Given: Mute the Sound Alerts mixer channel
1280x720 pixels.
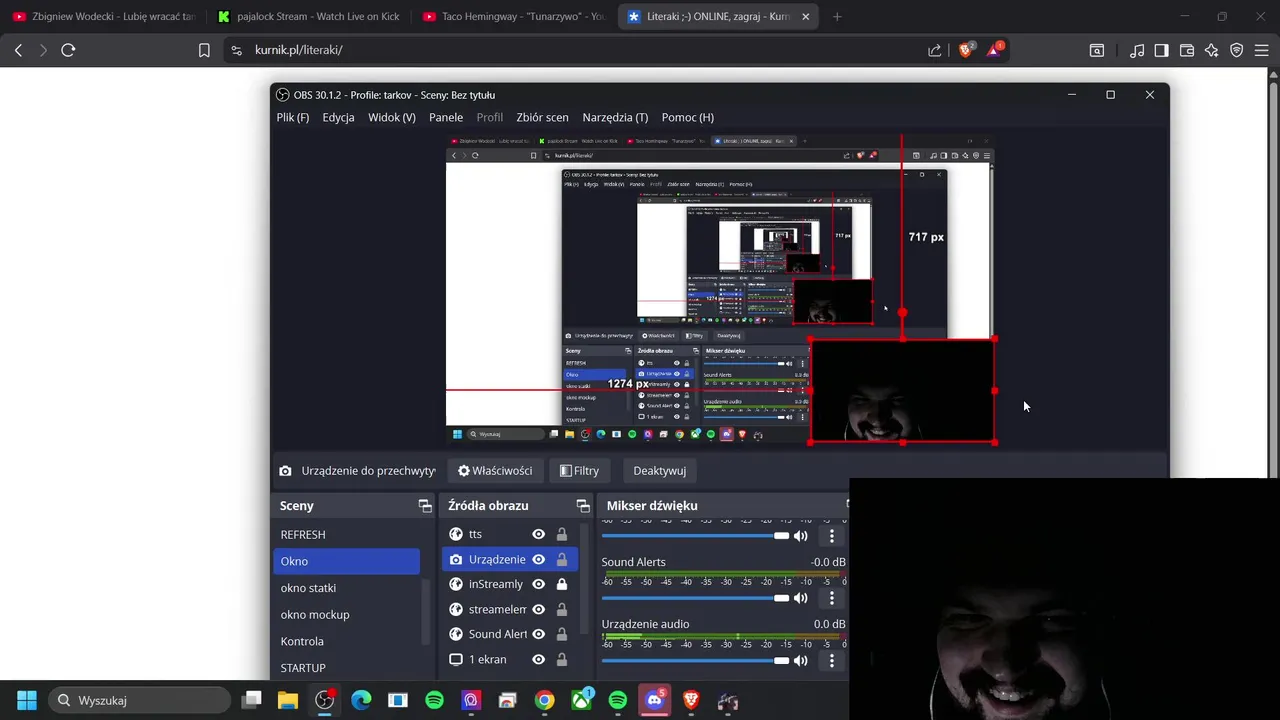Looking at the screenshot, I should (x=800, y=598).
